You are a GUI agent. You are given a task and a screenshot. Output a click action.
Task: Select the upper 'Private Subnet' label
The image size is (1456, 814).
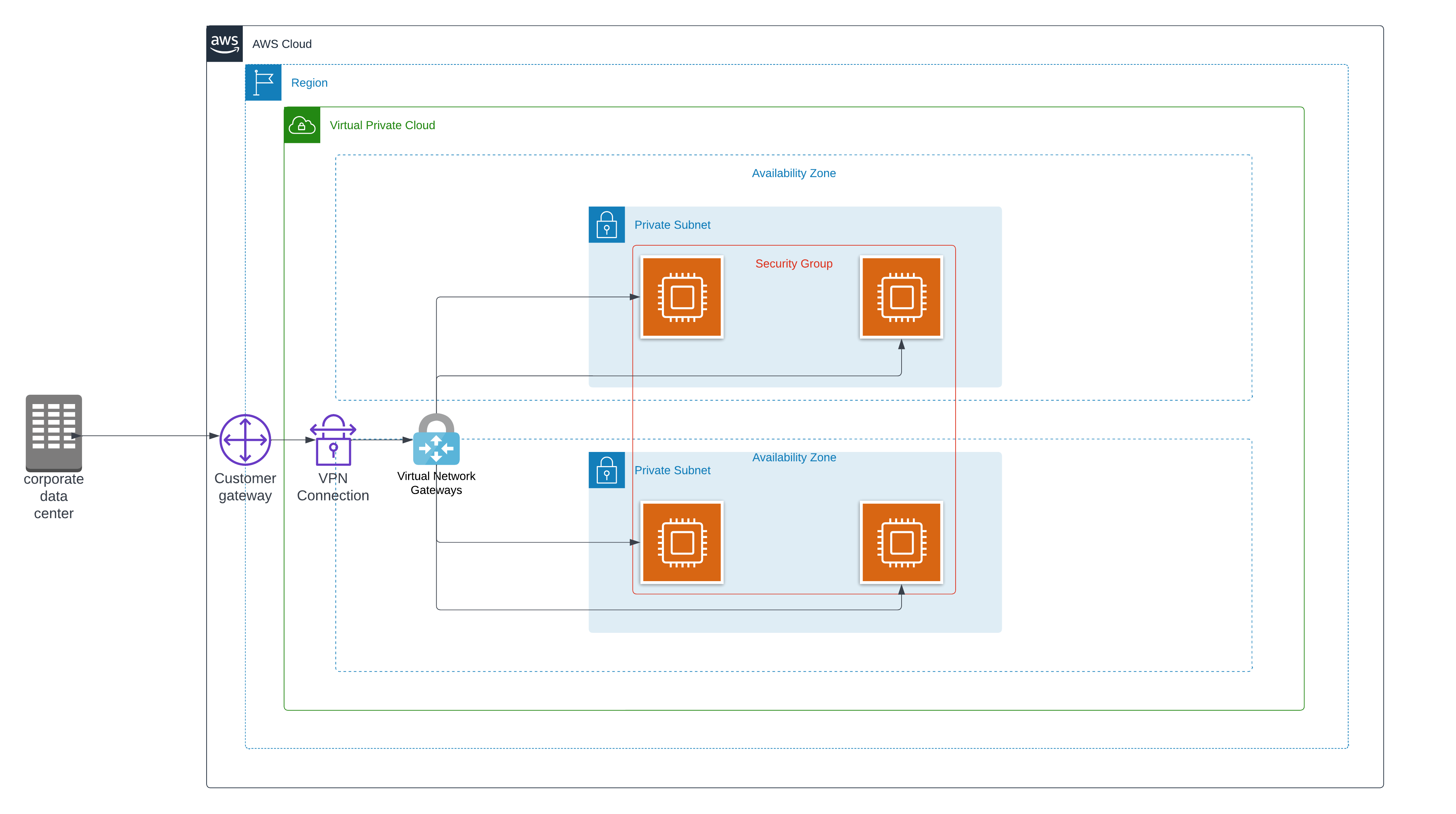coord(673,225)
